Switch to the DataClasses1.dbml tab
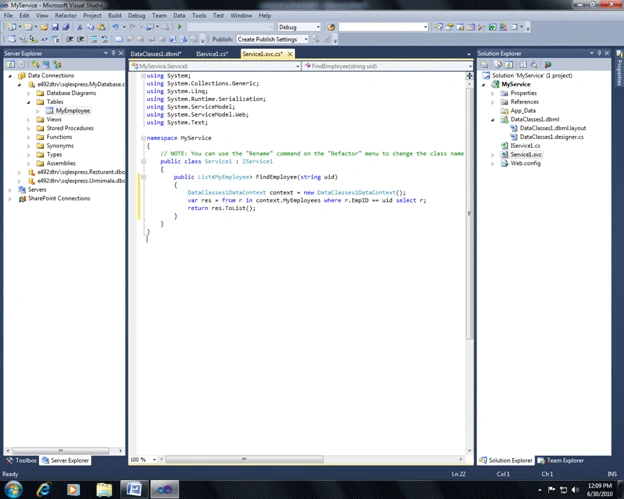The image size is (624, 499). pyautogui.click(x=156, y=54)
